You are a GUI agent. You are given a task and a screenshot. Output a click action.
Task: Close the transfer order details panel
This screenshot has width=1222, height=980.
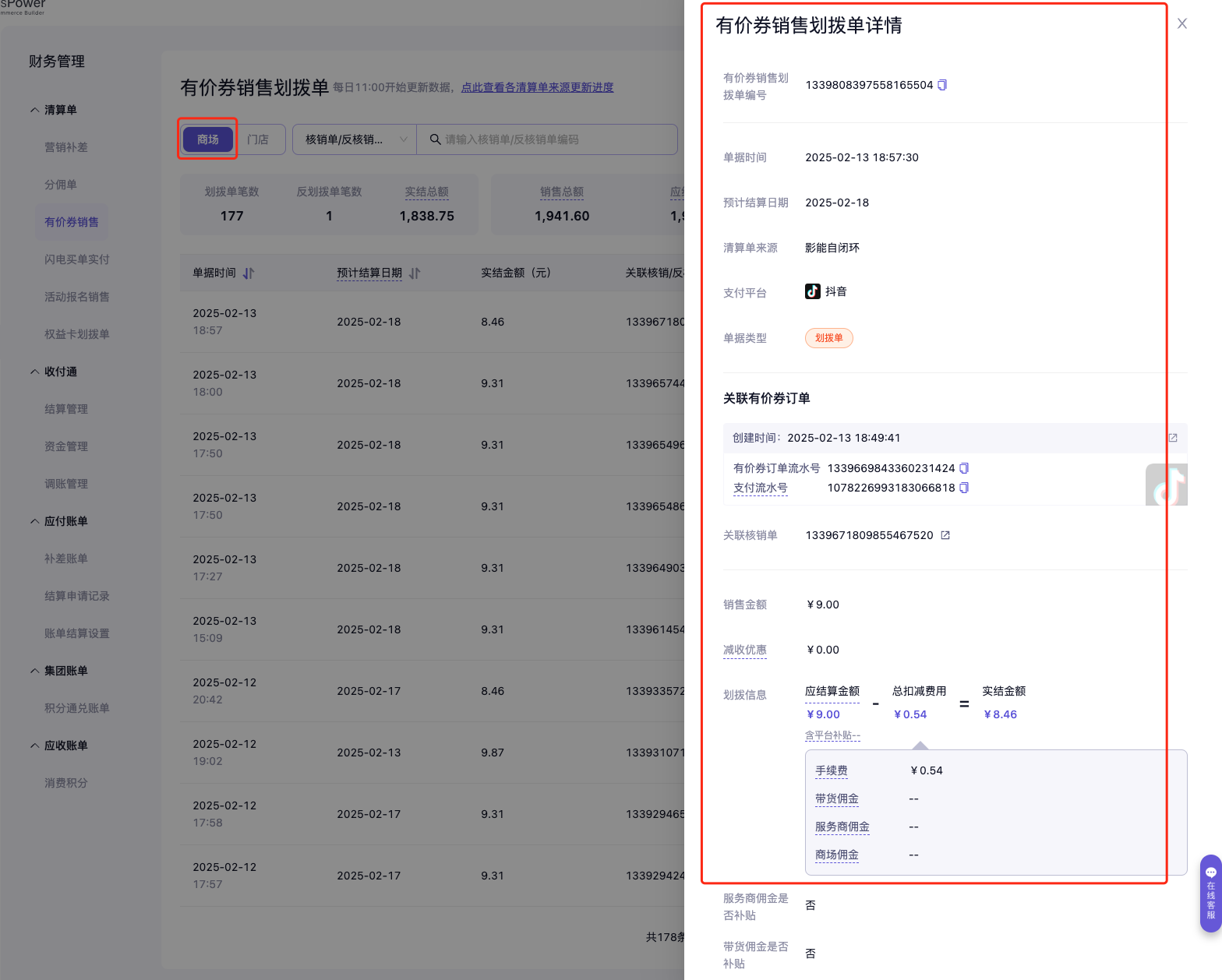(1182, 24)
